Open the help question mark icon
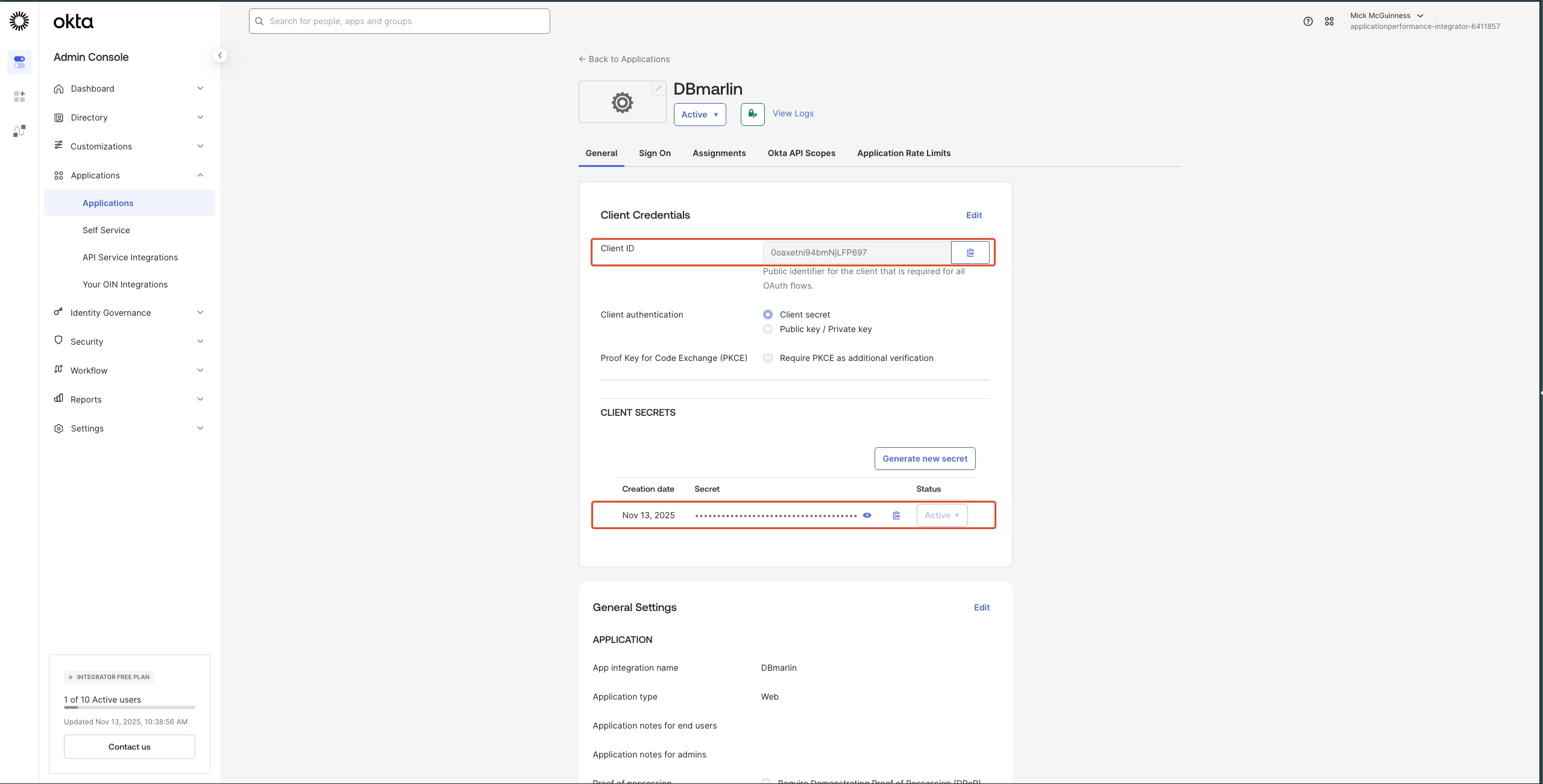Screen dimensions: 1543x784 coord(1307,21)
